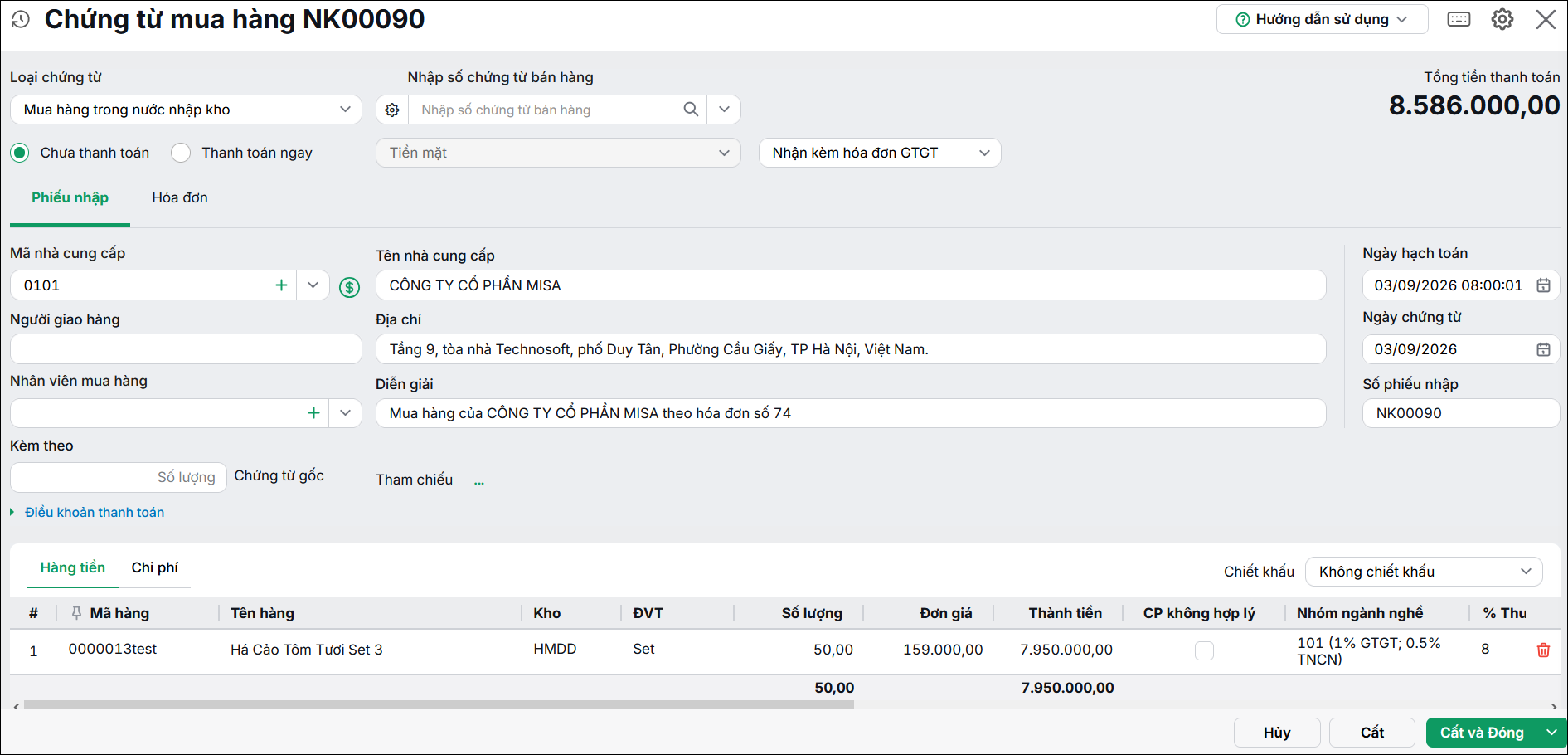The width and height of the screenshot is (1568, 755).
Task: Open the keyboard shortcuts icon
Action: click(1459, 19)
